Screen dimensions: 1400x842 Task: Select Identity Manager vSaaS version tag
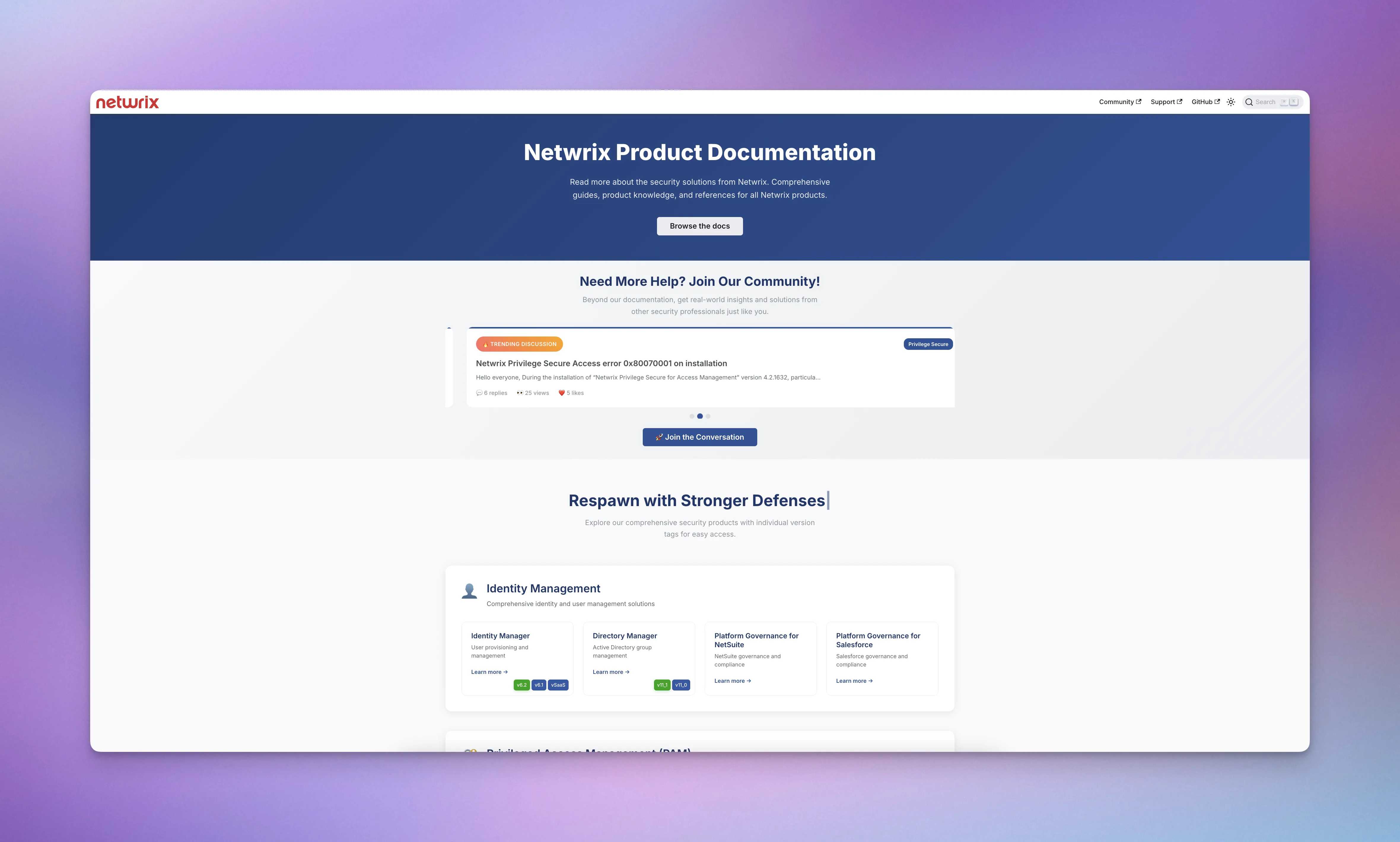(x=558, y=685)
